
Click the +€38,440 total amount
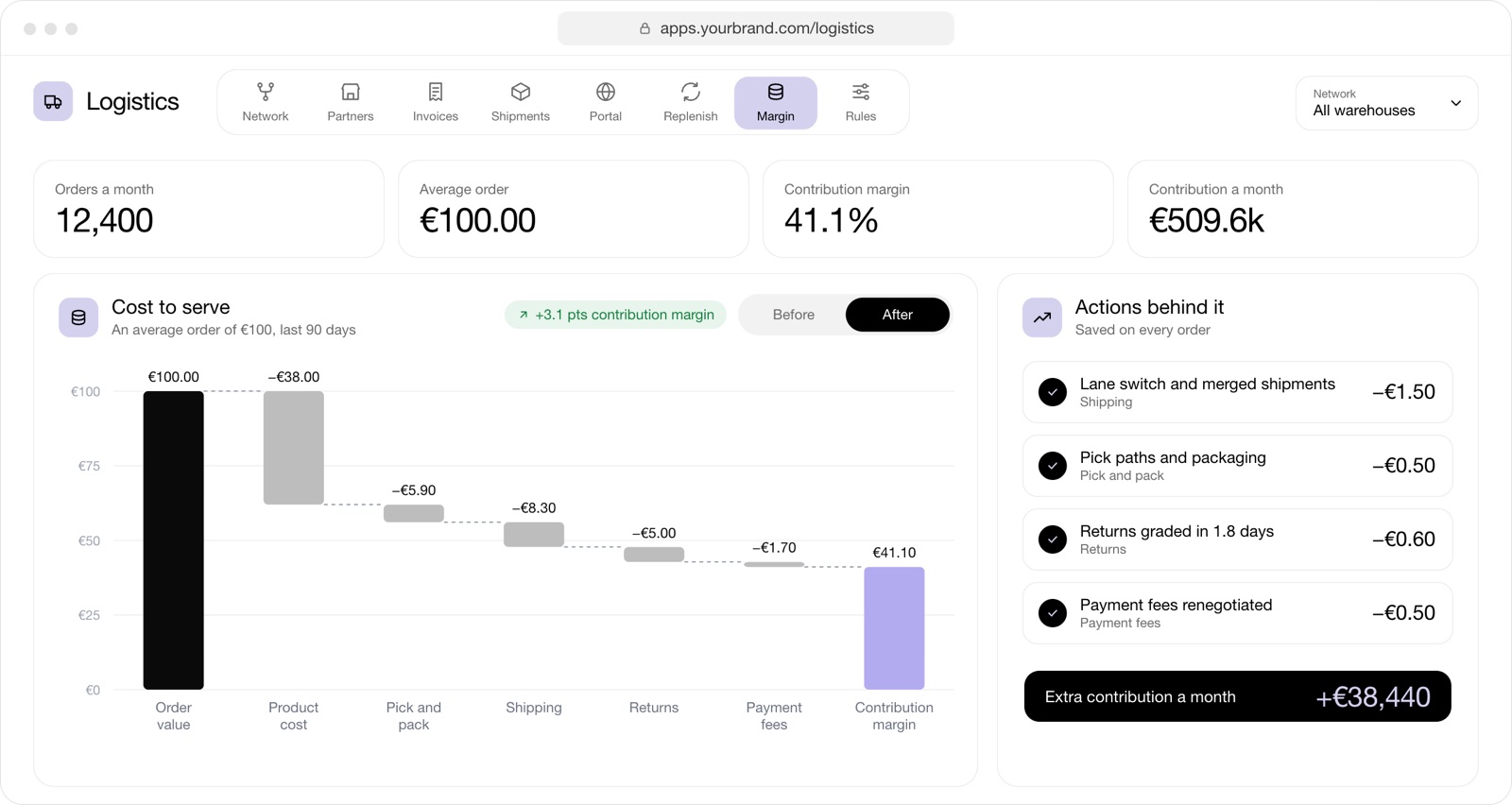point(1373,697)
